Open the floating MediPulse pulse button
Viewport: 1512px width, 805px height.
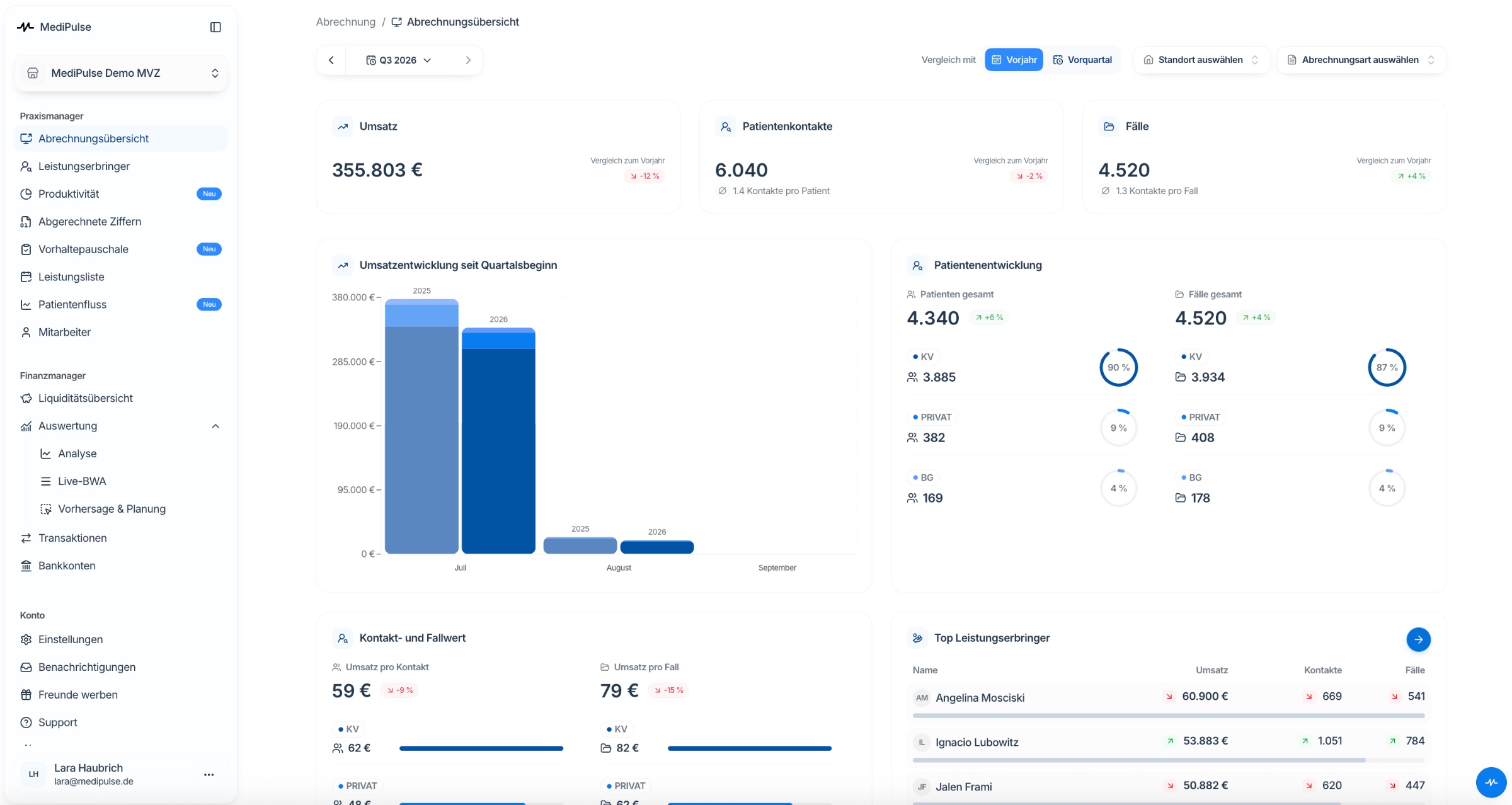tap(1491, 782)
